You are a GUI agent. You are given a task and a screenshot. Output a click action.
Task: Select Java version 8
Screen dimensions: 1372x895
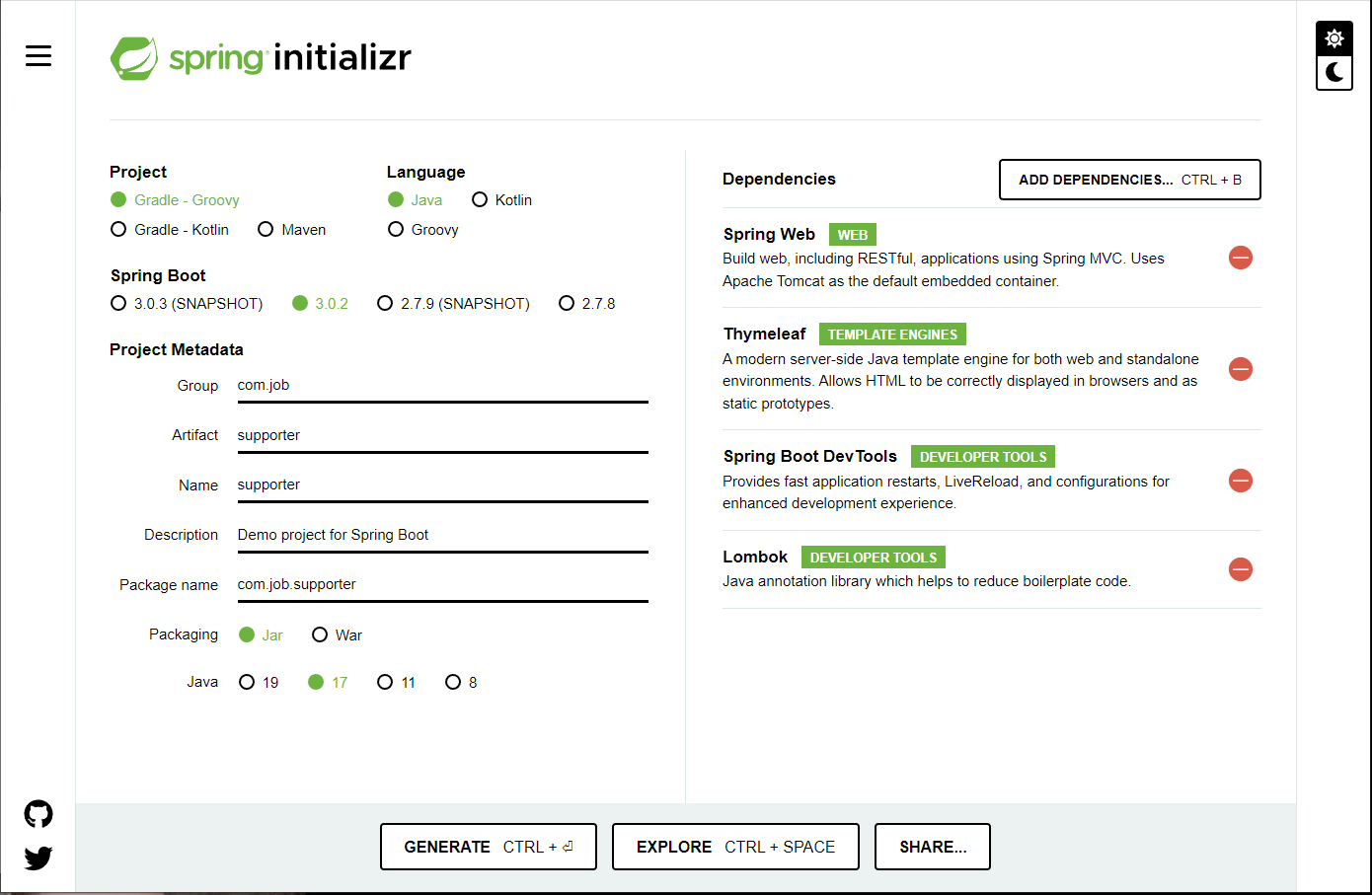pyautogui.click(x=461, y=683)
